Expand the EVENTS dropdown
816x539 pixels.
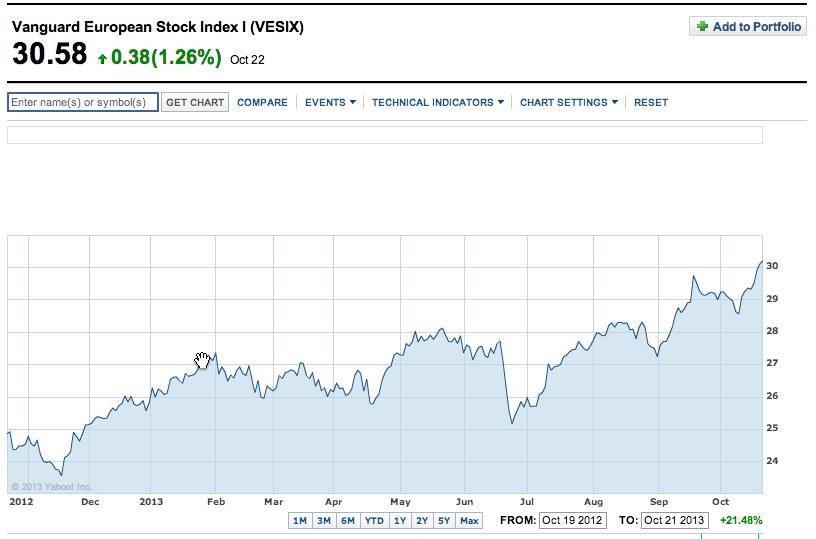[330, 102]
